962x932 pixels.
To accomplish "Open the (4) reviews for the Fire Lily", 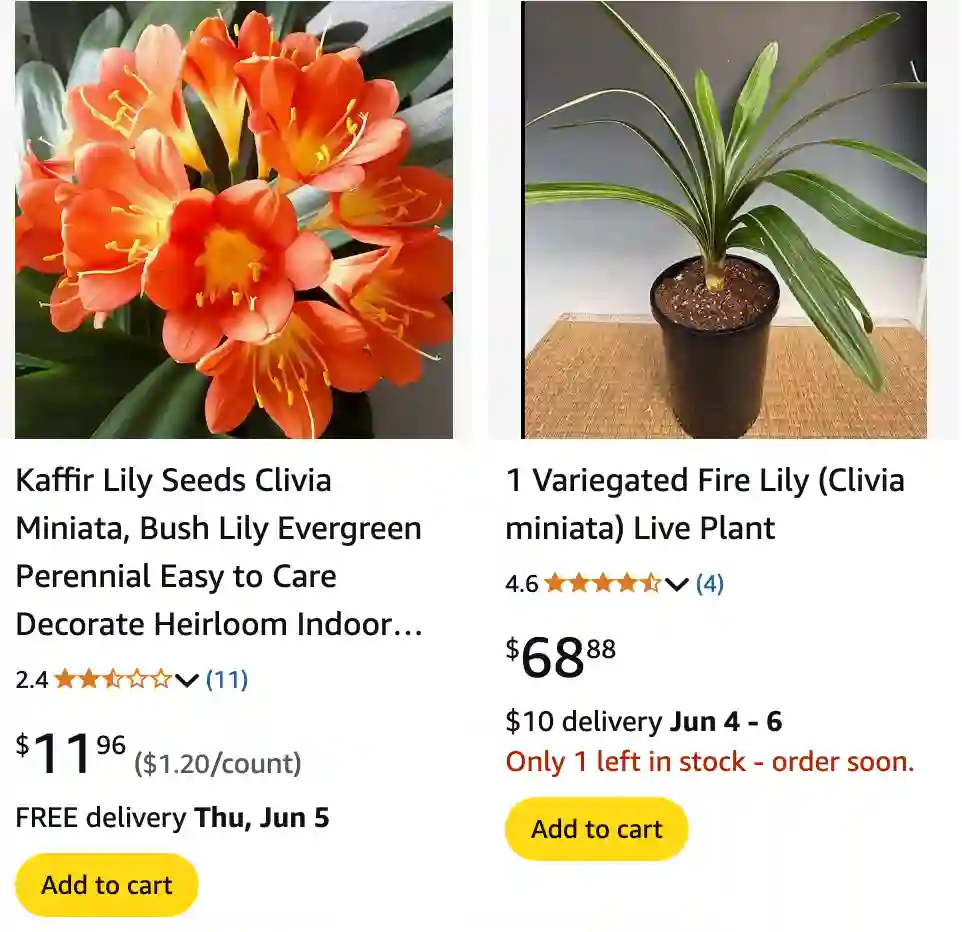I will tap(707, 582).
